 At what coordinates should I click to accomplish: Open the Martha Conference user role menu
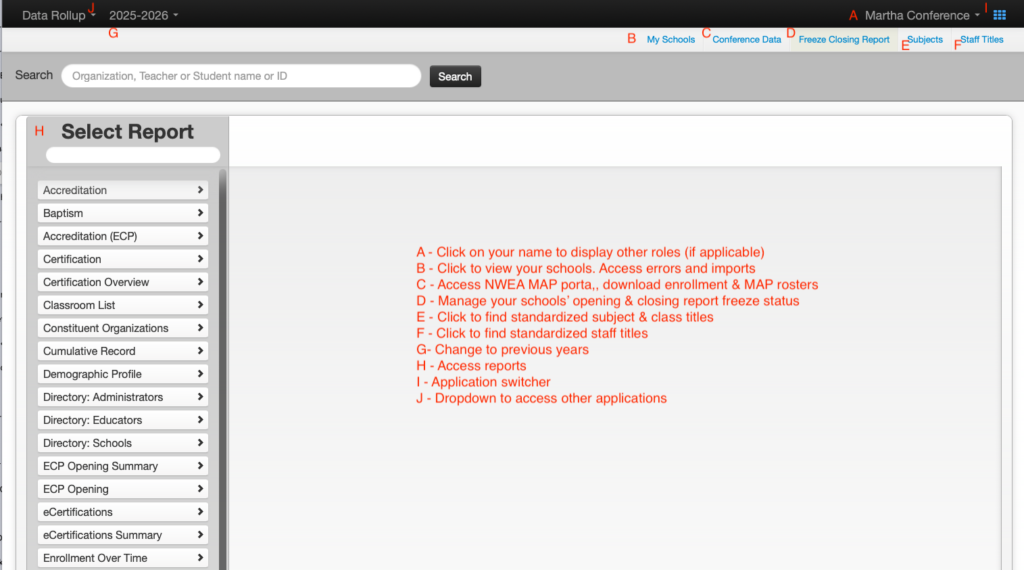pyautogui.click(x=922, y=15)
